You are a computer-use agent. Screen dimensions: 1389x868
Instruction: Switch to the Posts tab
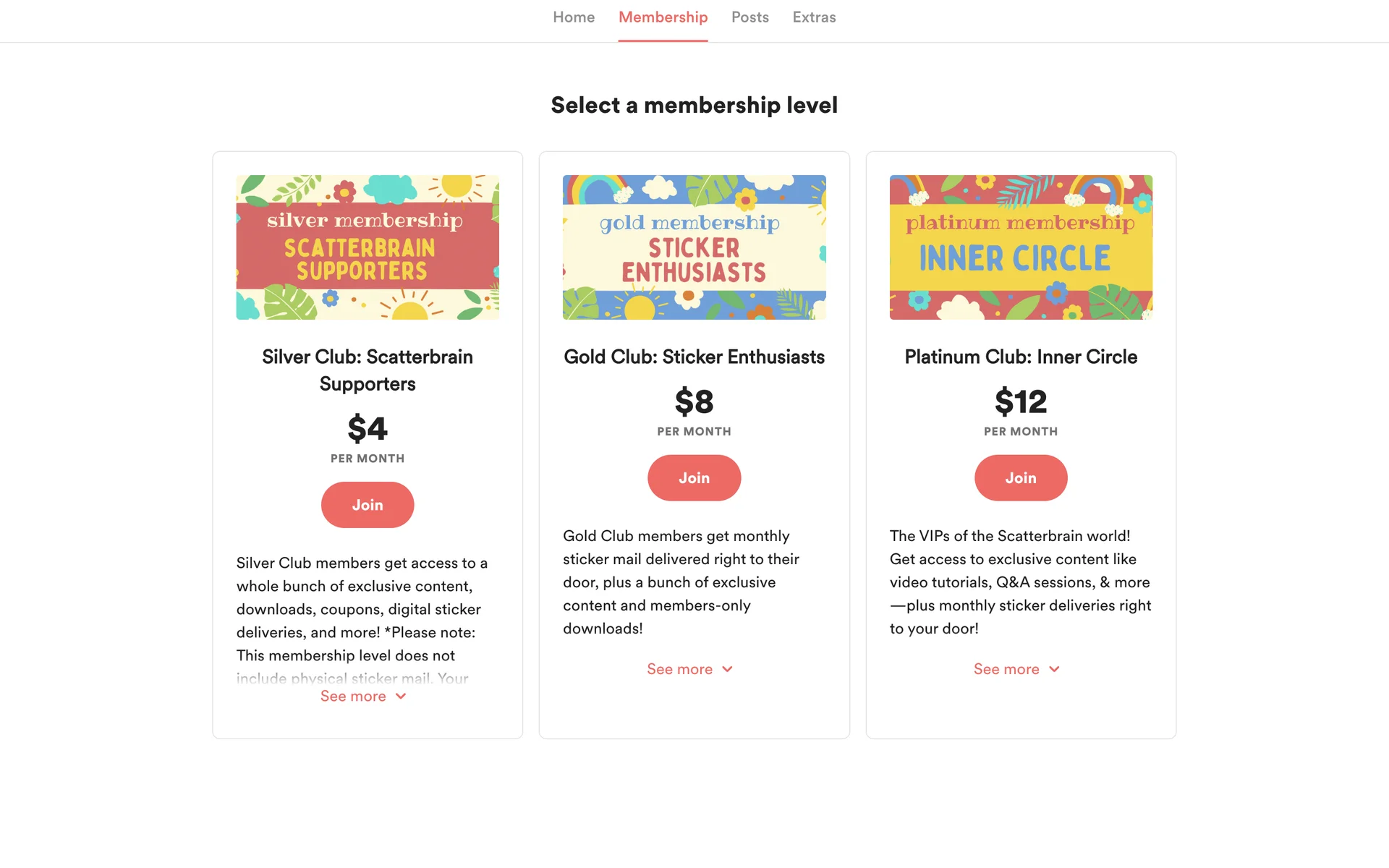click(x=749, y=17)
